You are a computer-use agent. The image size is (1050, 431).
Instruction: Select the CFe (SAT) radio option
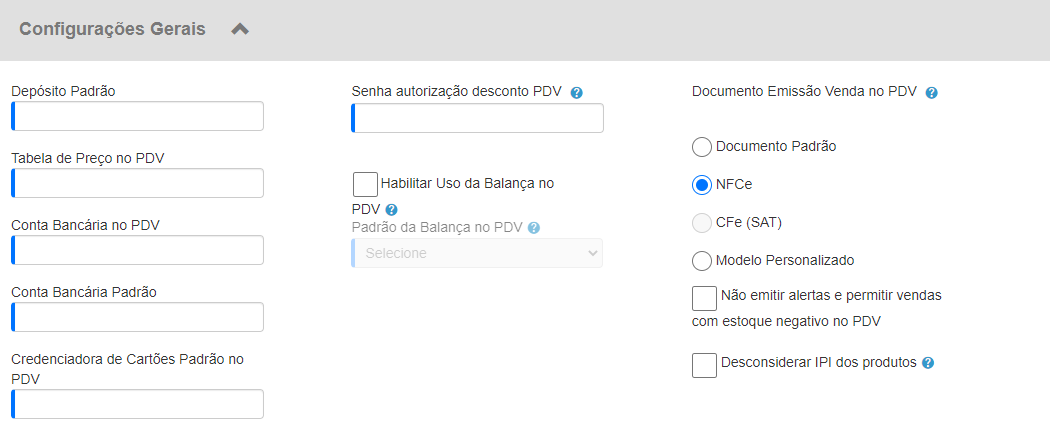[701, 223]
